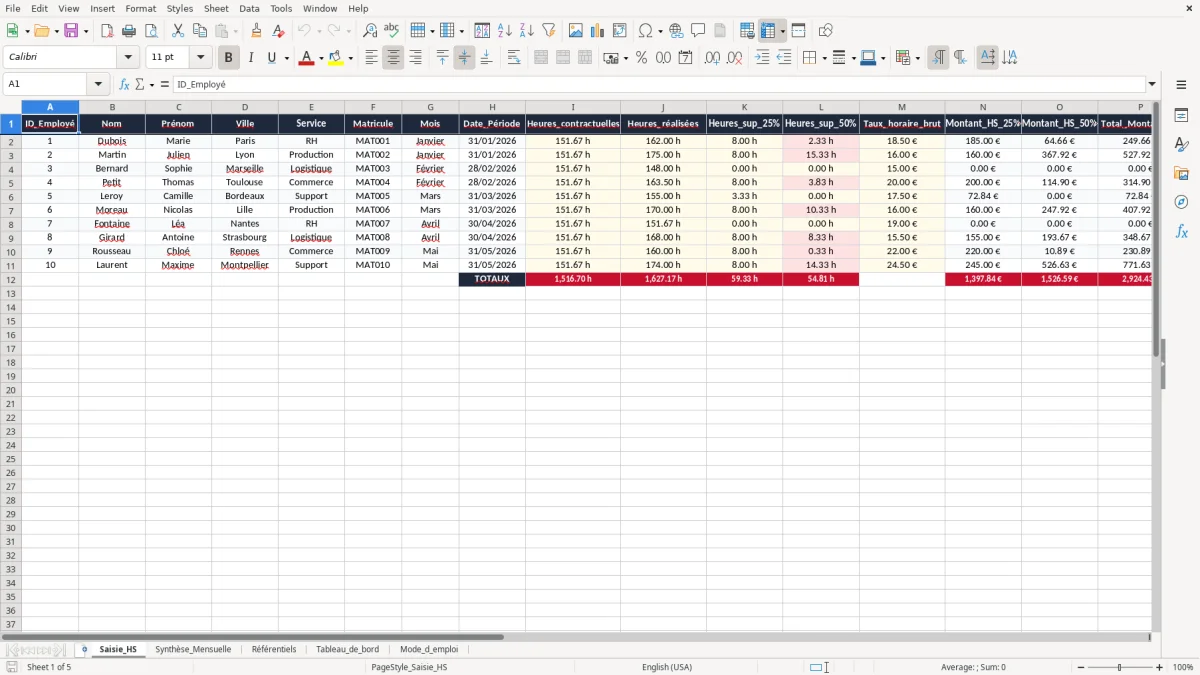Image resolution: width=1200 pixels, height=675 pixels.
Task: Click the Clear Direct Formatting icon
Action: (x=278, y=31)
